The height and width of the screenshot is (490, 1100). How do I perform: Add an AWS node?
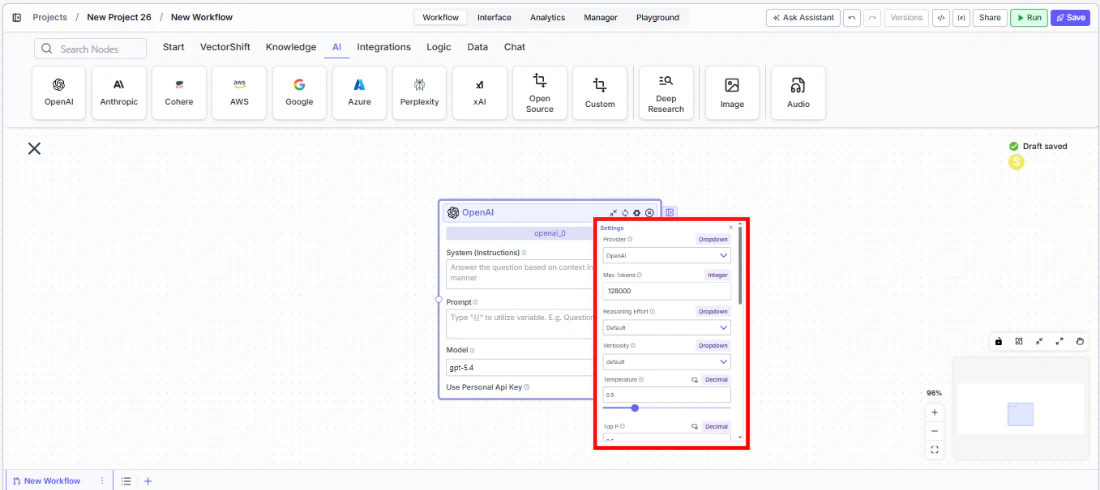tap(239, 93)
